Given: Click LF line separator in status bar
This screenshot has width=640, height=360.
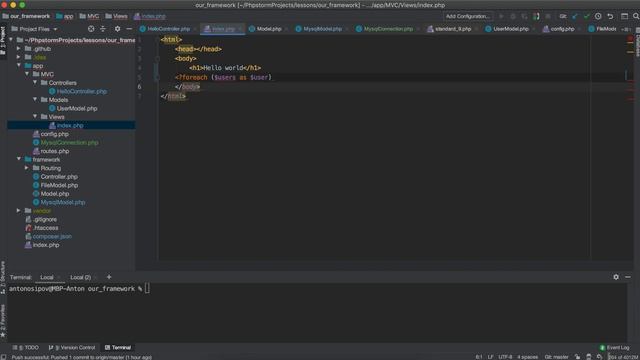Looking at the screenshot, I should click(x=490, y=357).
